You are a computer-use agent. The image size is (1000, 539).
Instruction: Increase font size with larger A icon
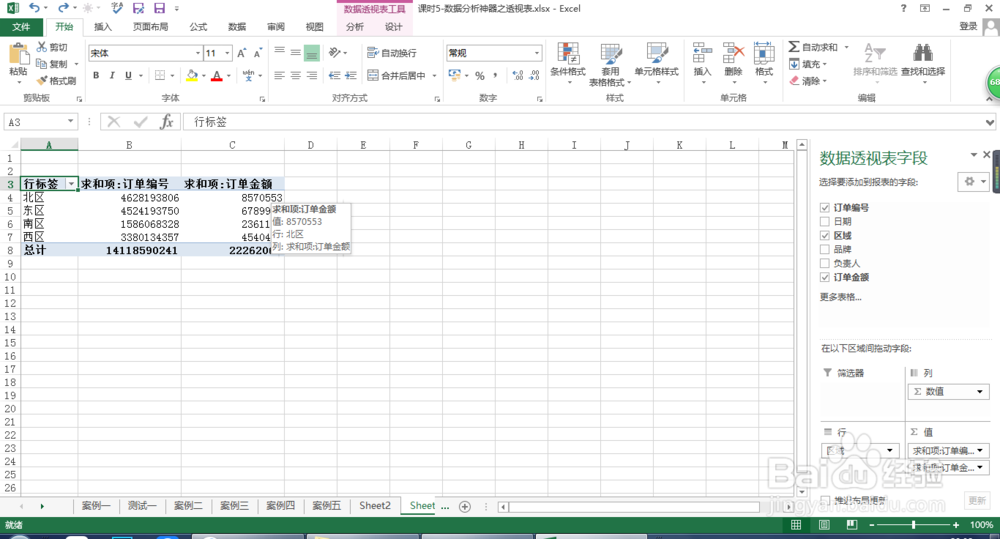(x=242, y=53)
